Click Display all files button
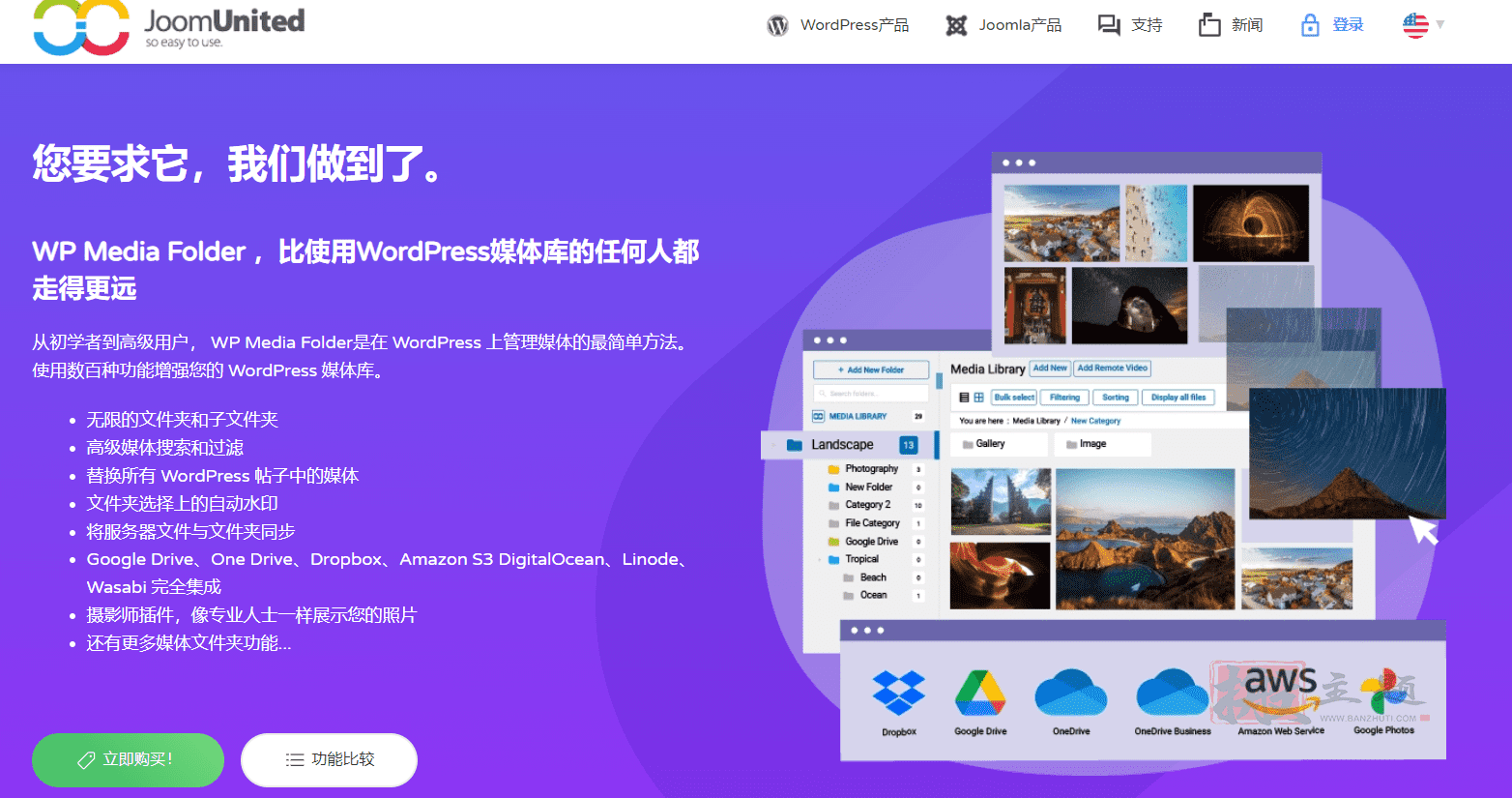 pyautogui.click(x=1178, y=398)
